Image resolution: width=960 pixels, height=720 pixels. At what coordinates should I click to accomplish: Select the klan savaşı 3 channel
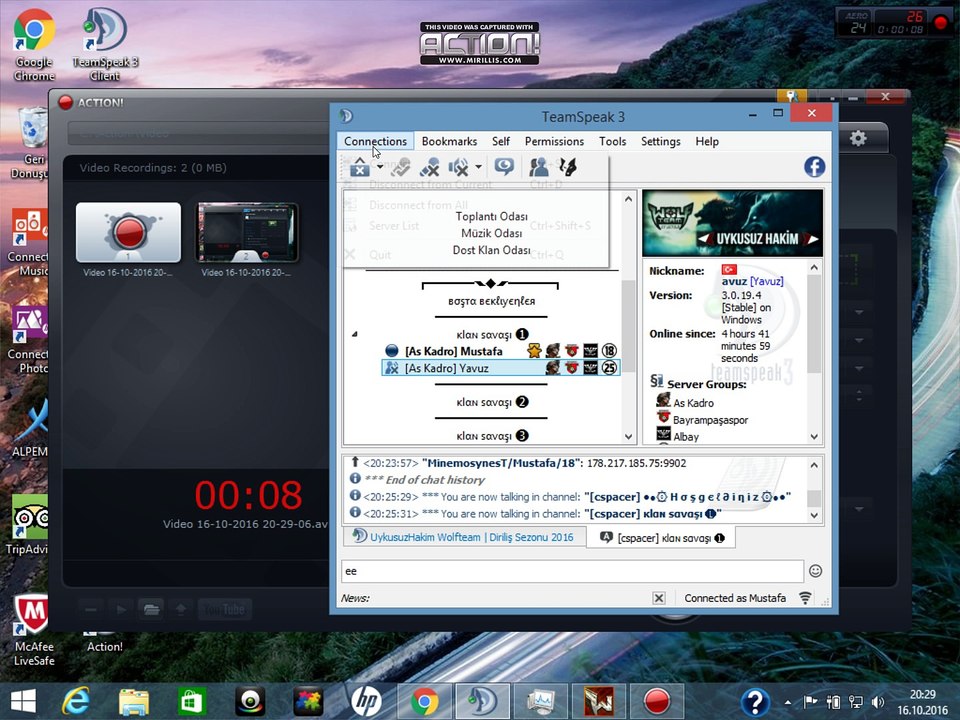point(492,436)
